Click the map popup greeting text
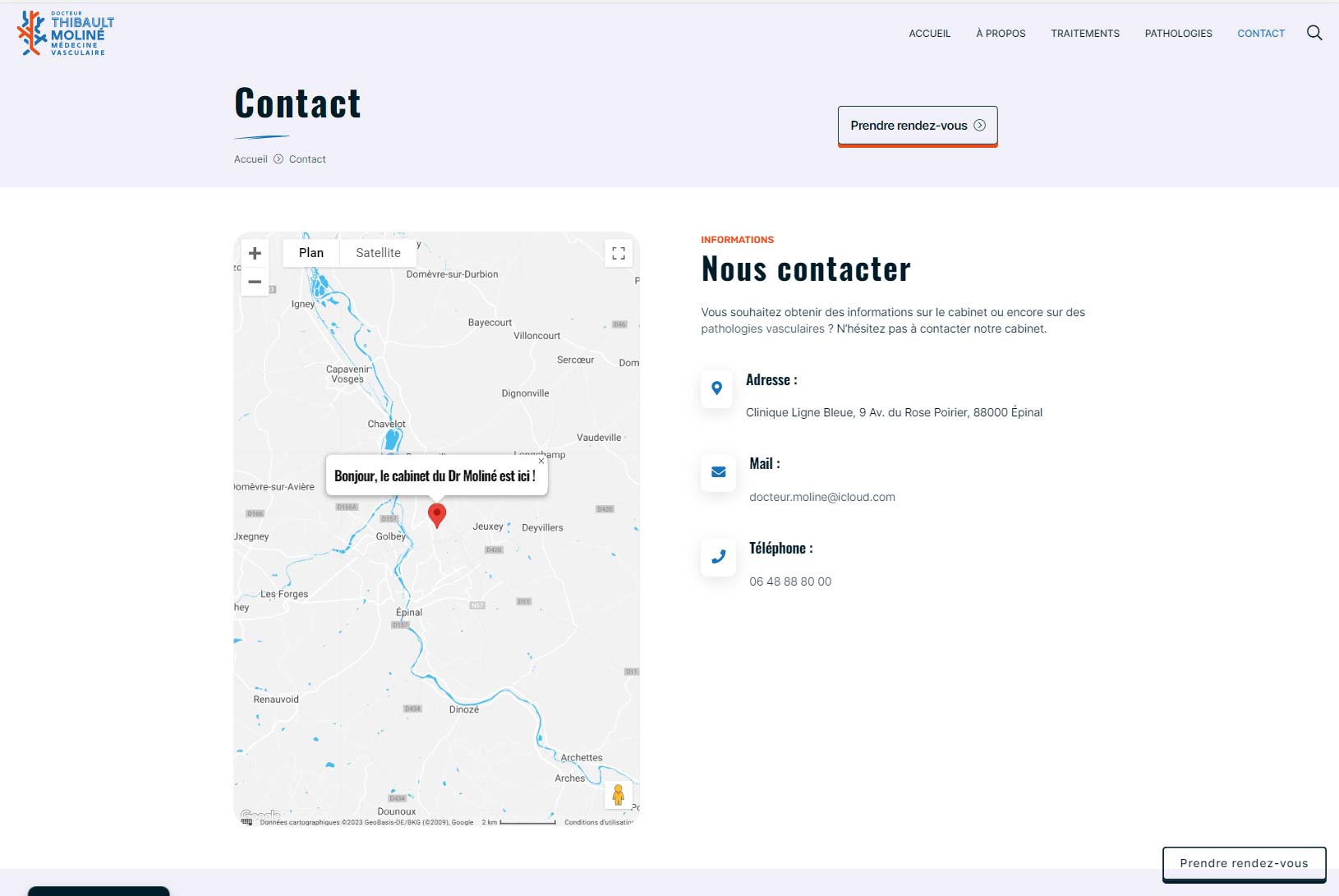The width and height of the screenshot is (1339, 896). (435, 476)
